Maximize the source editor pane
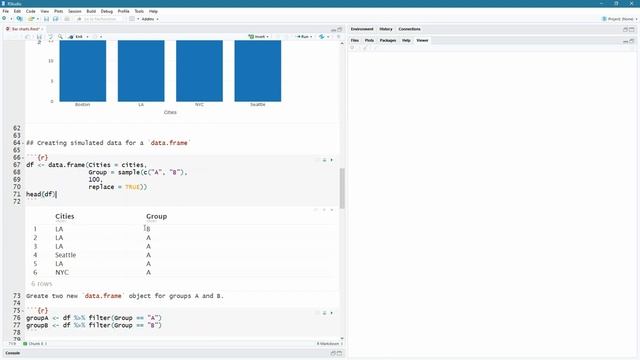This screenshot has height=360, width=640. 339,30
